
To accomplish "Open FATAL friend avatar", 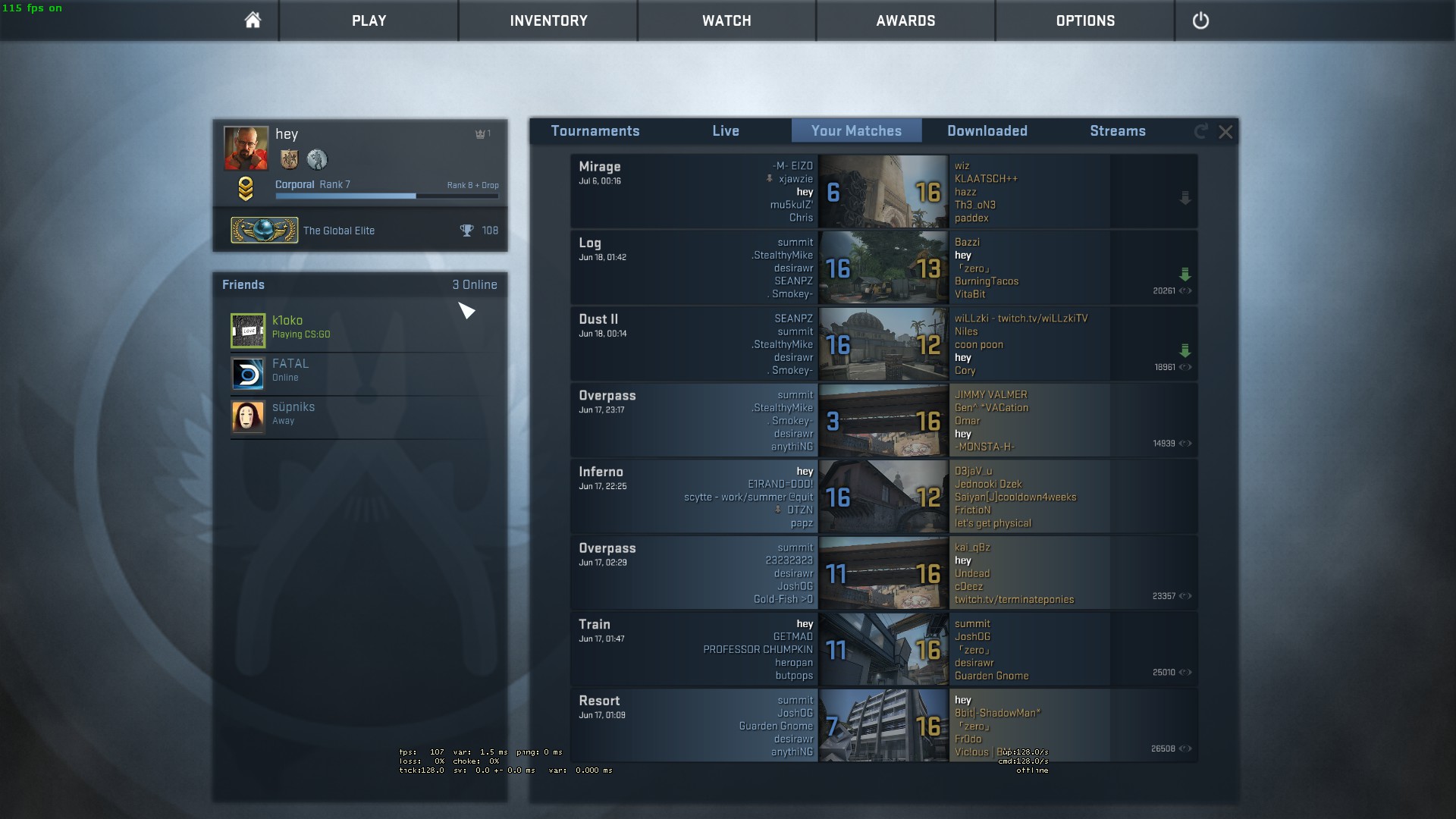I will pyautogui.click(x=248, y=374).
